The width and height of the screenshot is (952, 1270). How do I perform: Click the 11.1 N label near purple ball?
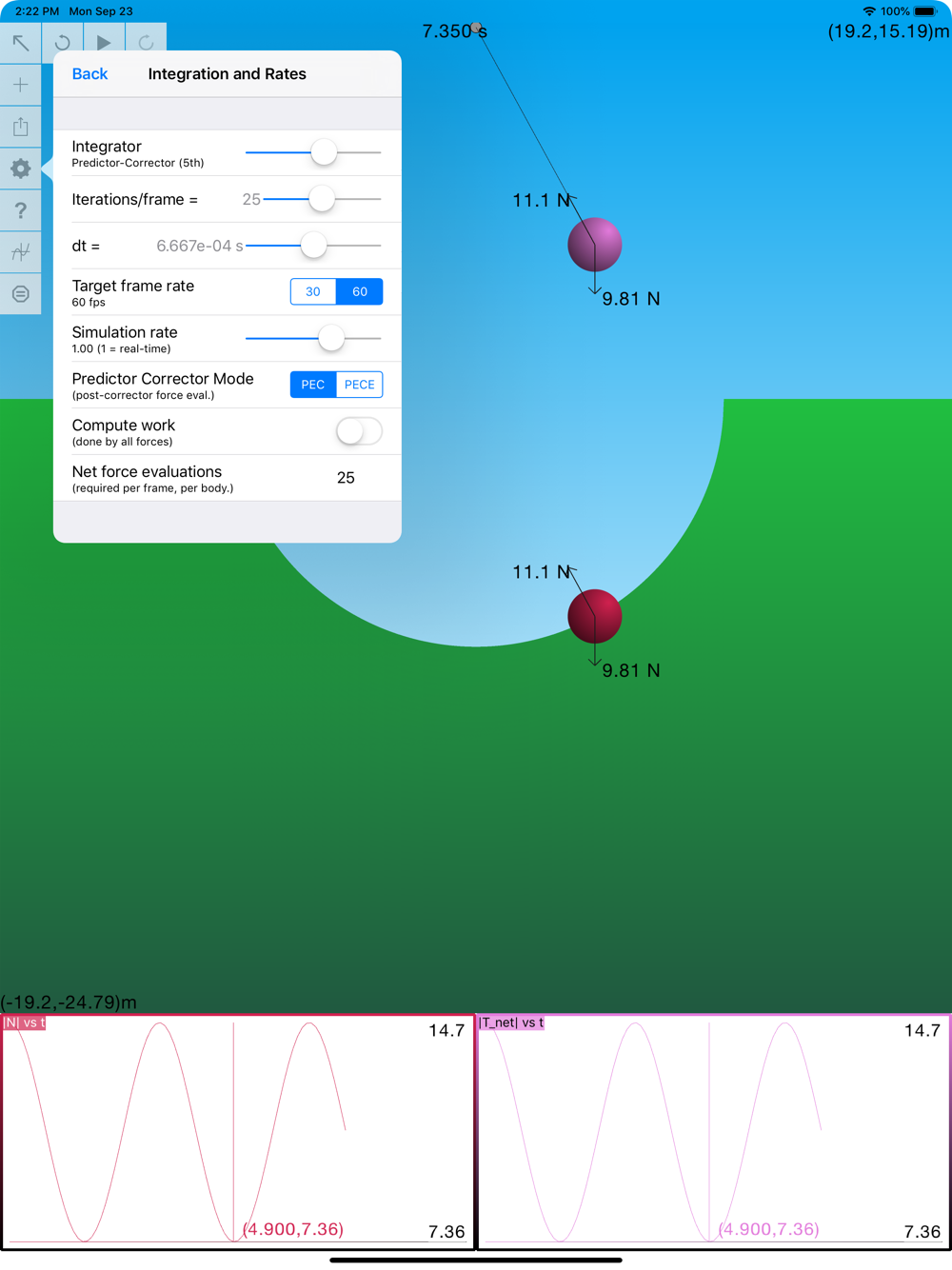pyautogui.click(x=542, y=200)
